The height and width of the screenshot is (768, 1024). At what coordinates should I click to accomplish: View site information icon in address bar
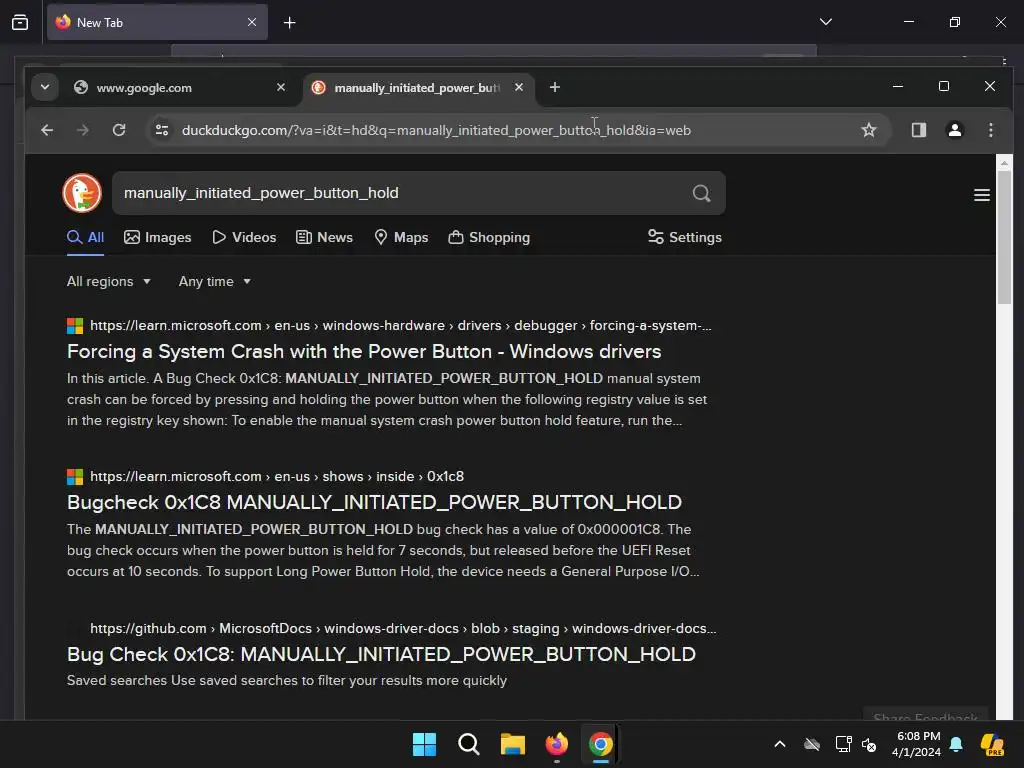point(162,130)
